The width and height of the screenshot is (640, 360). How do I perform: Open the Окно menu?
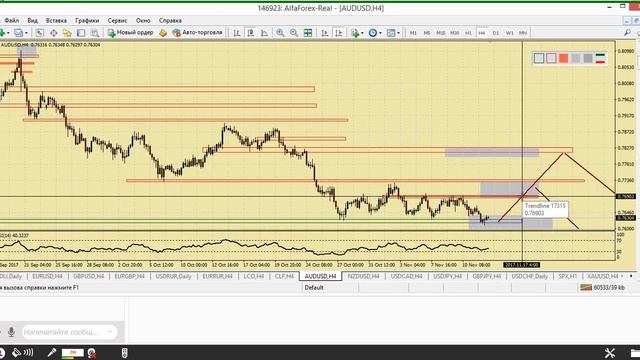pos(143,20)
